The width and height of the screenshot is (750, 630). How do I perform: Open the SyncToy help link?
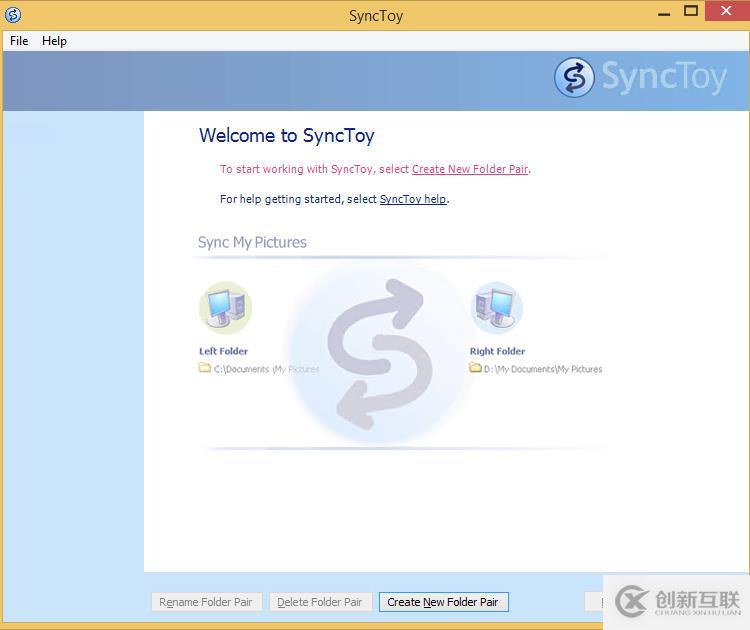tap(413, 199)
